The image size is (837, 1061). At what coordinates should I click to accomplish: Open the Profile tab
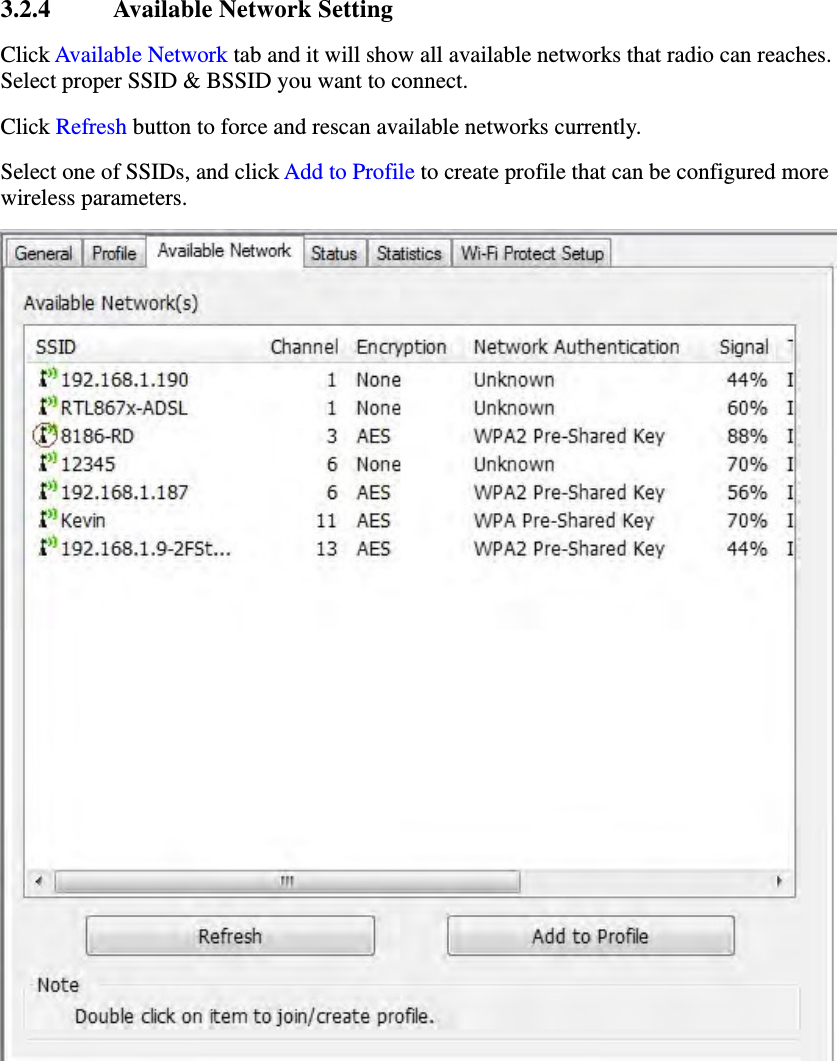[x=113, y=253]
